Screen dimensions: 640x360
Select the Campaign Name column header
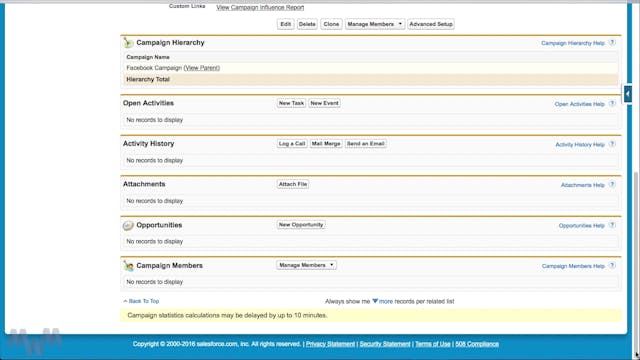coord(148,57)
